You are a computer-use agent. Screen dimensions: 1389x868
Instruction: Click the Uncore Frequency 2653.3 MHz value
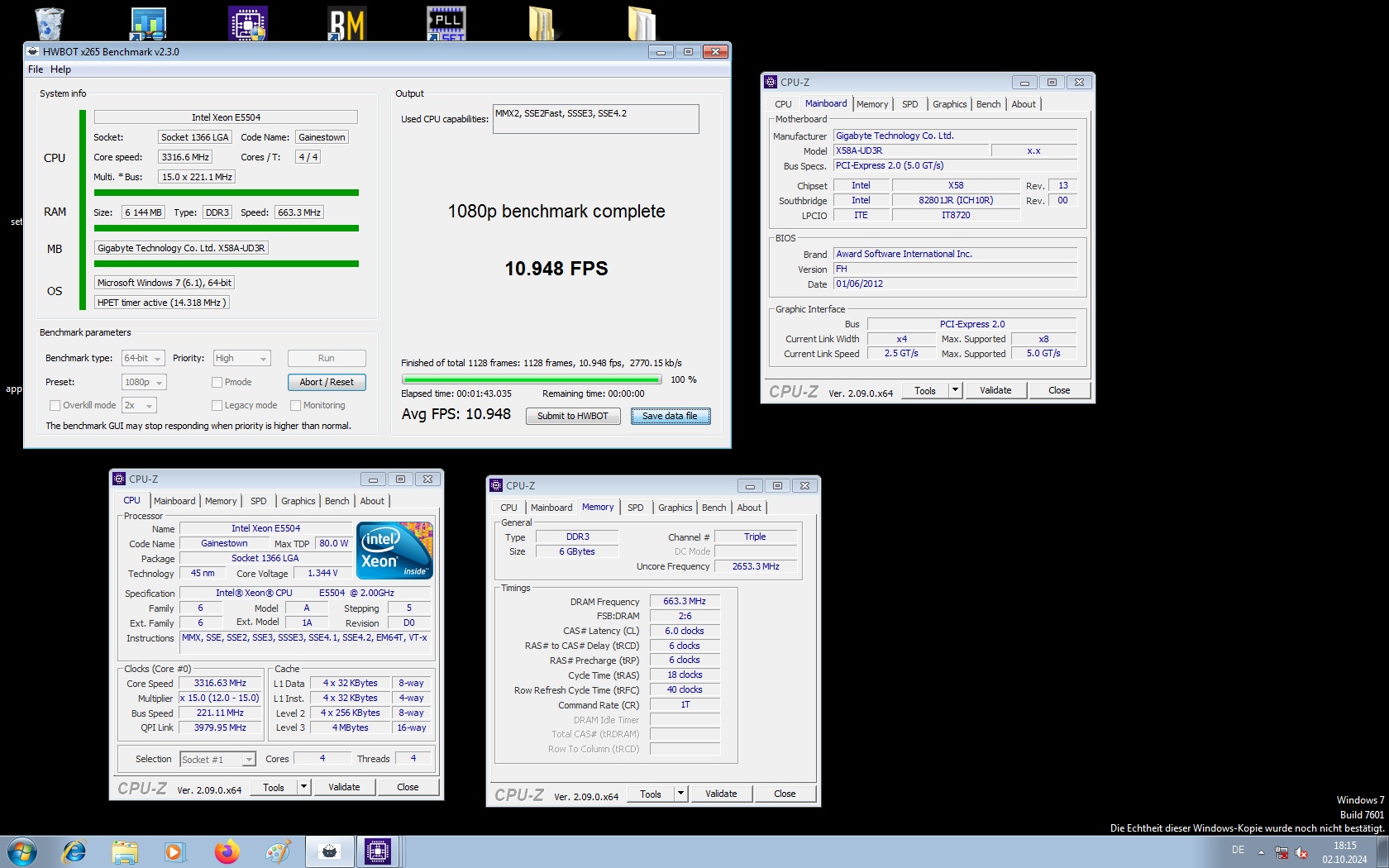(756, 566)
